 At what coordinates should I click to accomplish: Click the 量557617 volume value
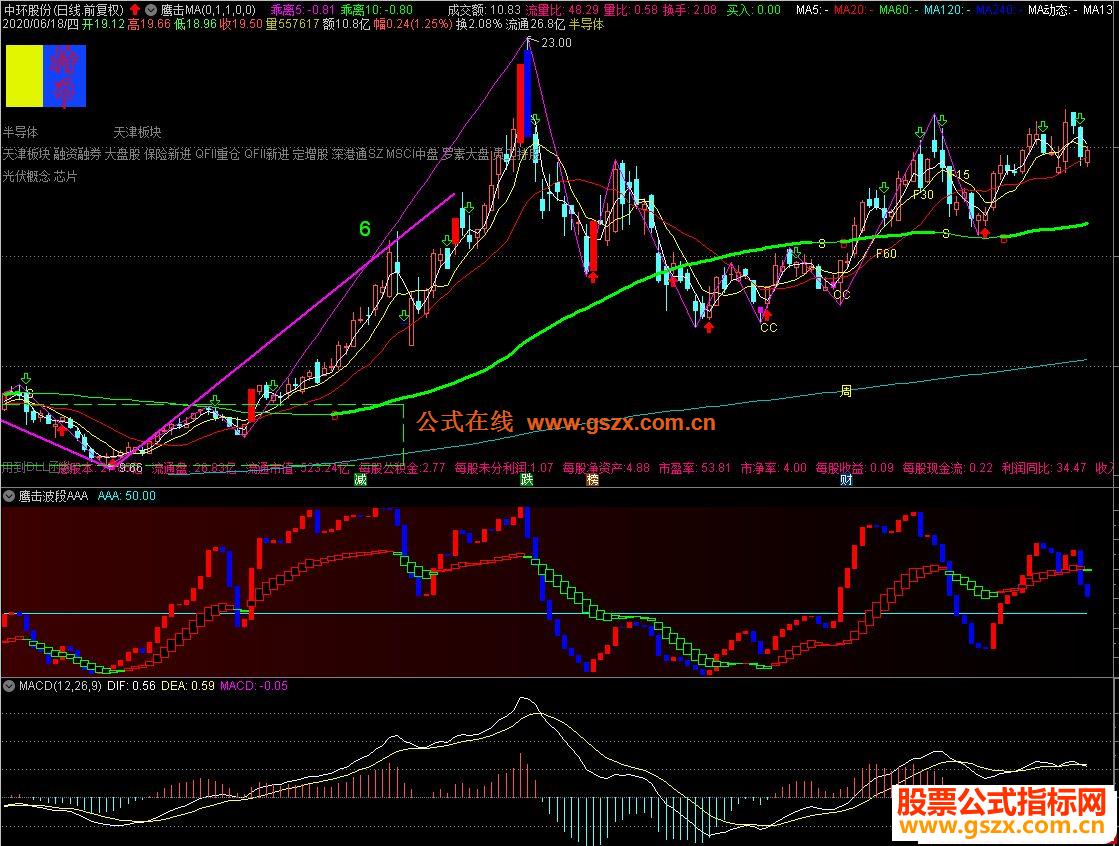(292, 24)
